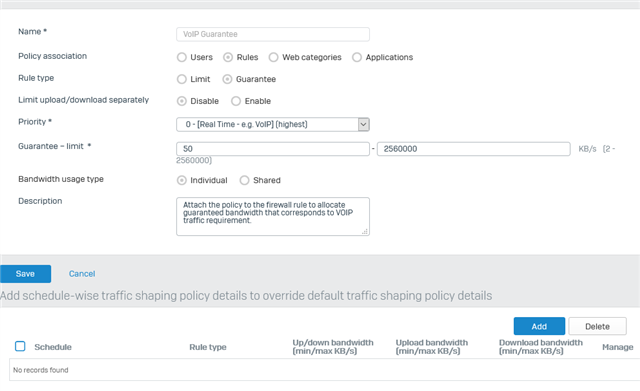Set rule type to Guarantee

click(x=227, y=79)
